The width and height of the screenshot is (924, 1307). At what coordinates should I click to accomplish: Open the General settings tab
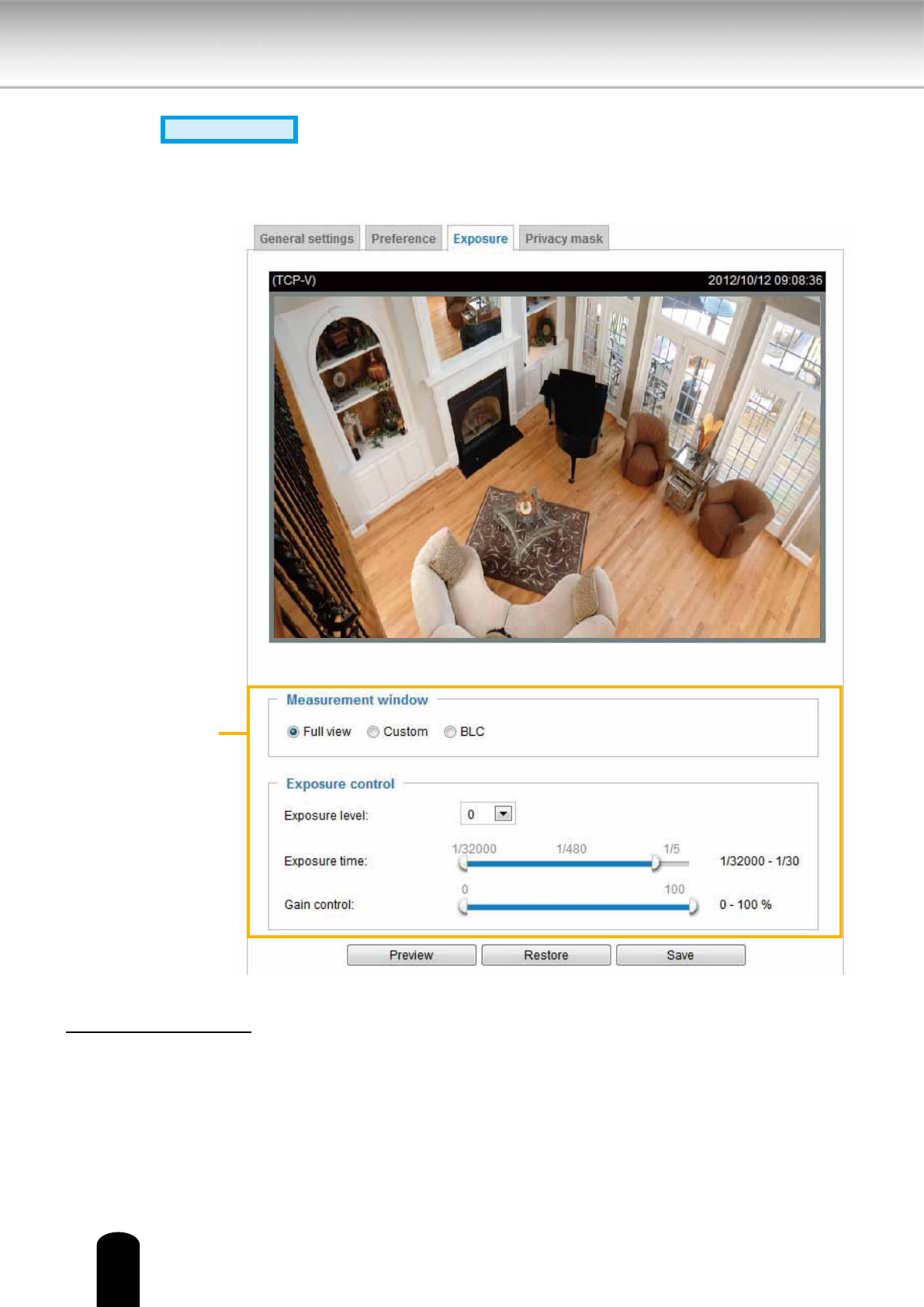pos(306,238)
